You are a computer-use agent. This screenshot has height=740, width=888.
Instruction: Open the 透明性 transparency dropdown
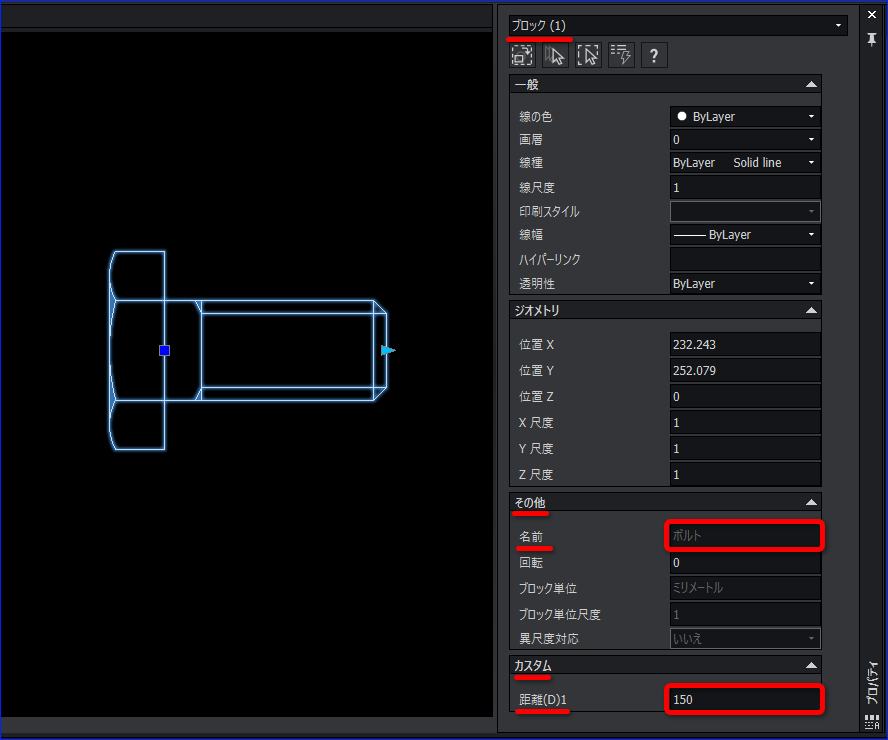point(813,283)
